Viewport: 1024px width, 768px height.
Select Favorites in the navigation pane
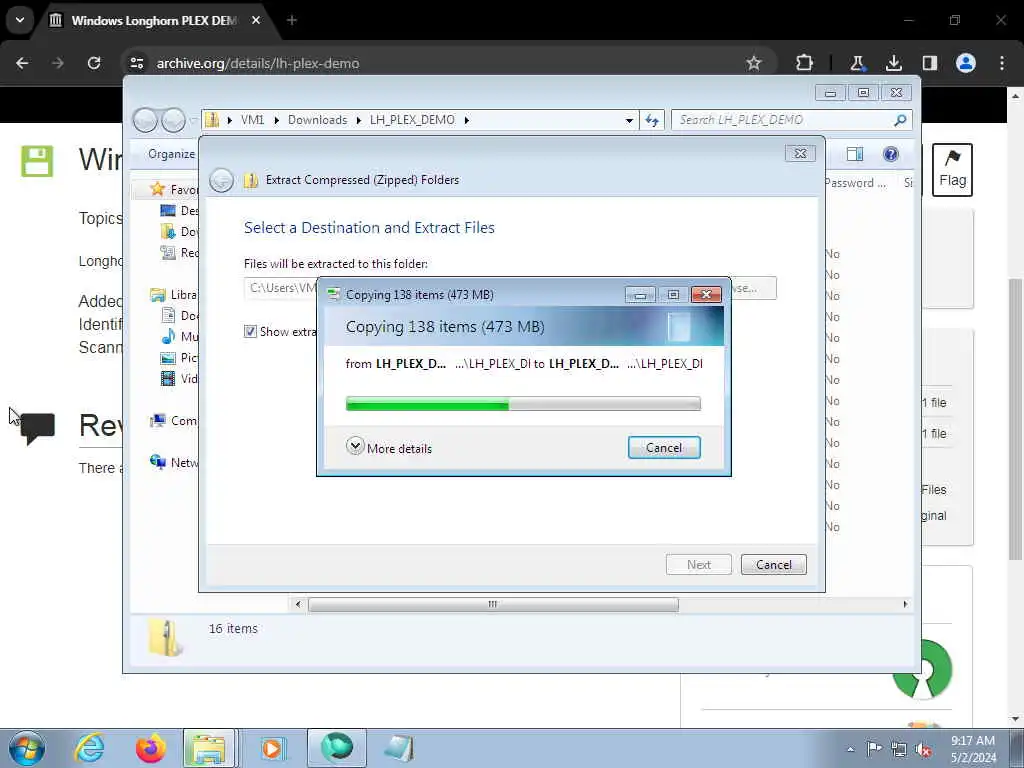coord(174,189)
